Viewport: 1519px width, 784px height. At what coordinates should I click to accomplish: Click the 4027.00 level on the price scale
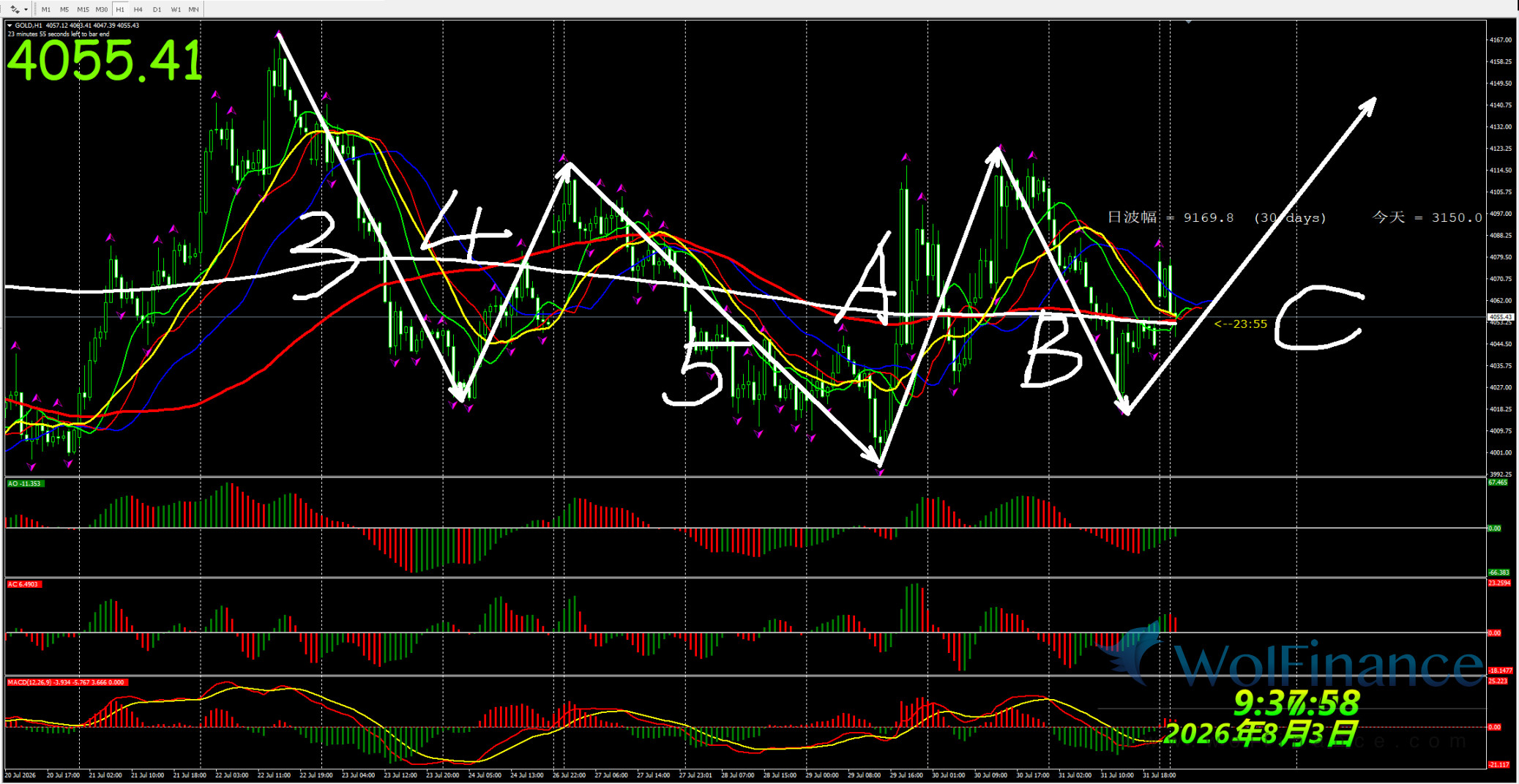(1501, 387)
